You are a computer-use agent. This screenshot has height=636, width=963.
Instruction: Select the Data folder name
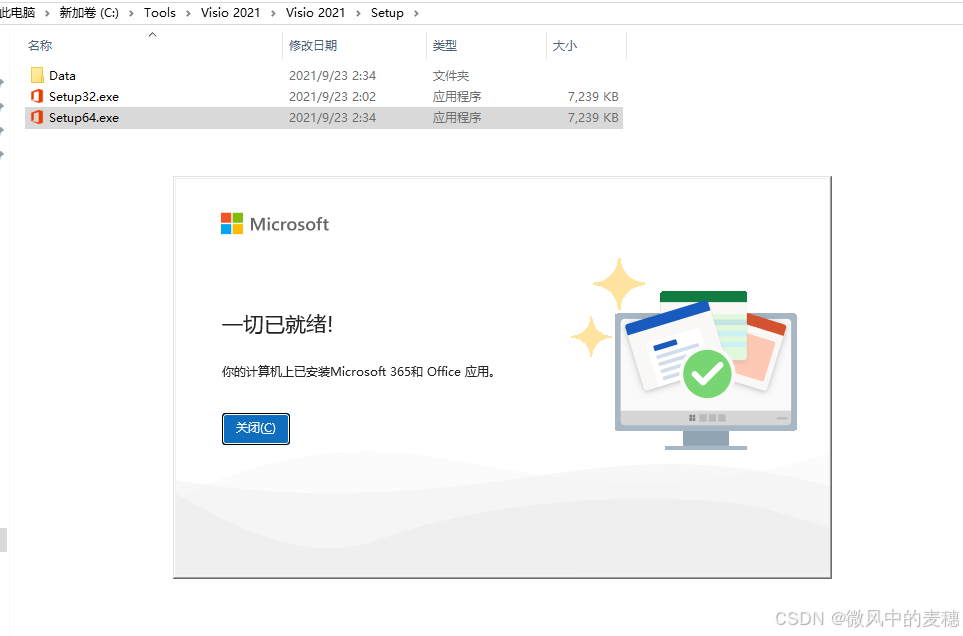click(62, 76)
